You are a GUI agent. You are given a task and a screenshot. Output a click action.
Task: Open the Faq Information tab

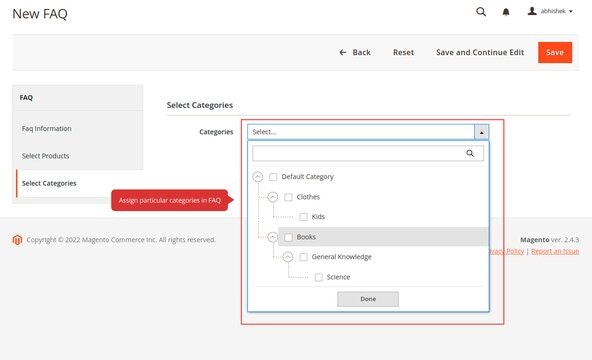pyautogui.click(x=46, y=128)
